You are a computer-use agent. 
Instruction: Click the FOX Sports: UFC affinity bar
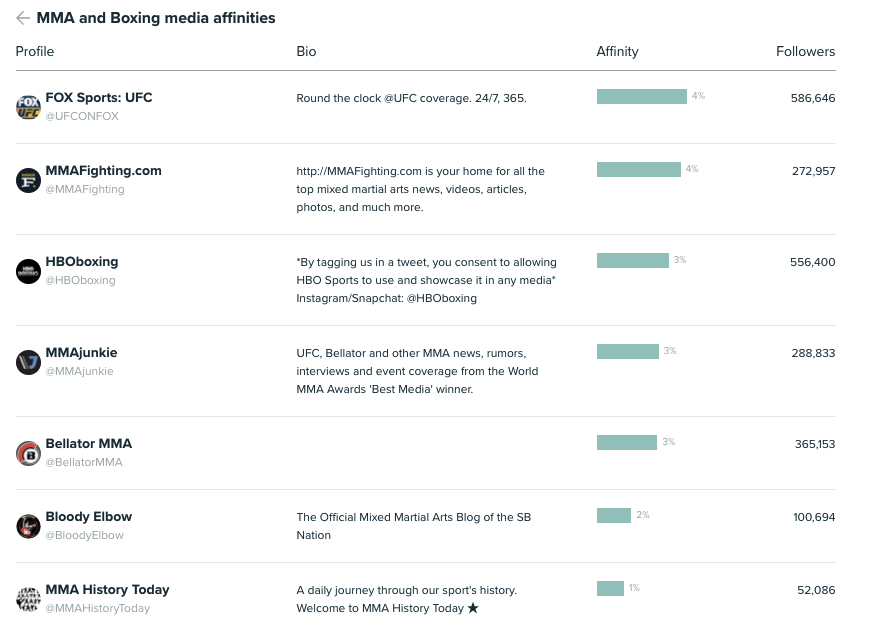pos(641,96)
